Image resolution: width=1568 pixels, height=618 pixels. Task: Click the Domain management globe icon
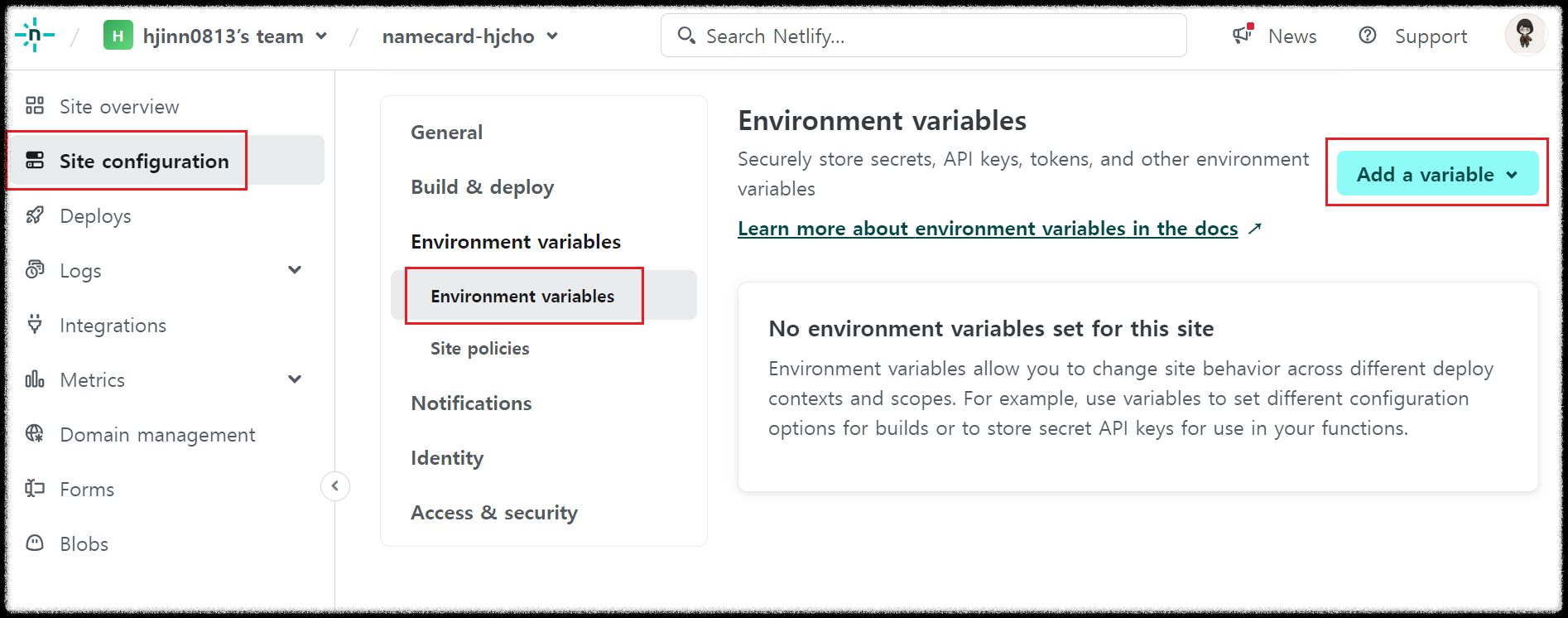(x=35, y=433)
